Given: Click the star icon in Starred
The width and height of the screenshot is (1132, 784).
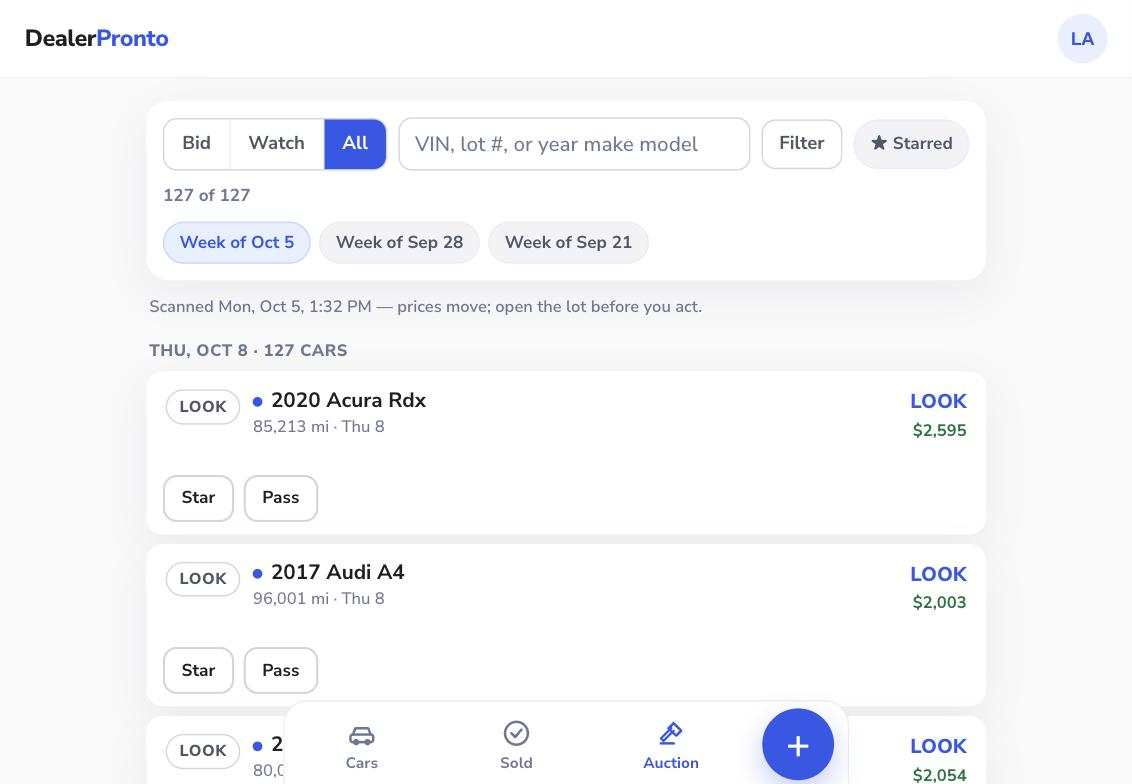Looking at the screenshot, I should point(879,143).
